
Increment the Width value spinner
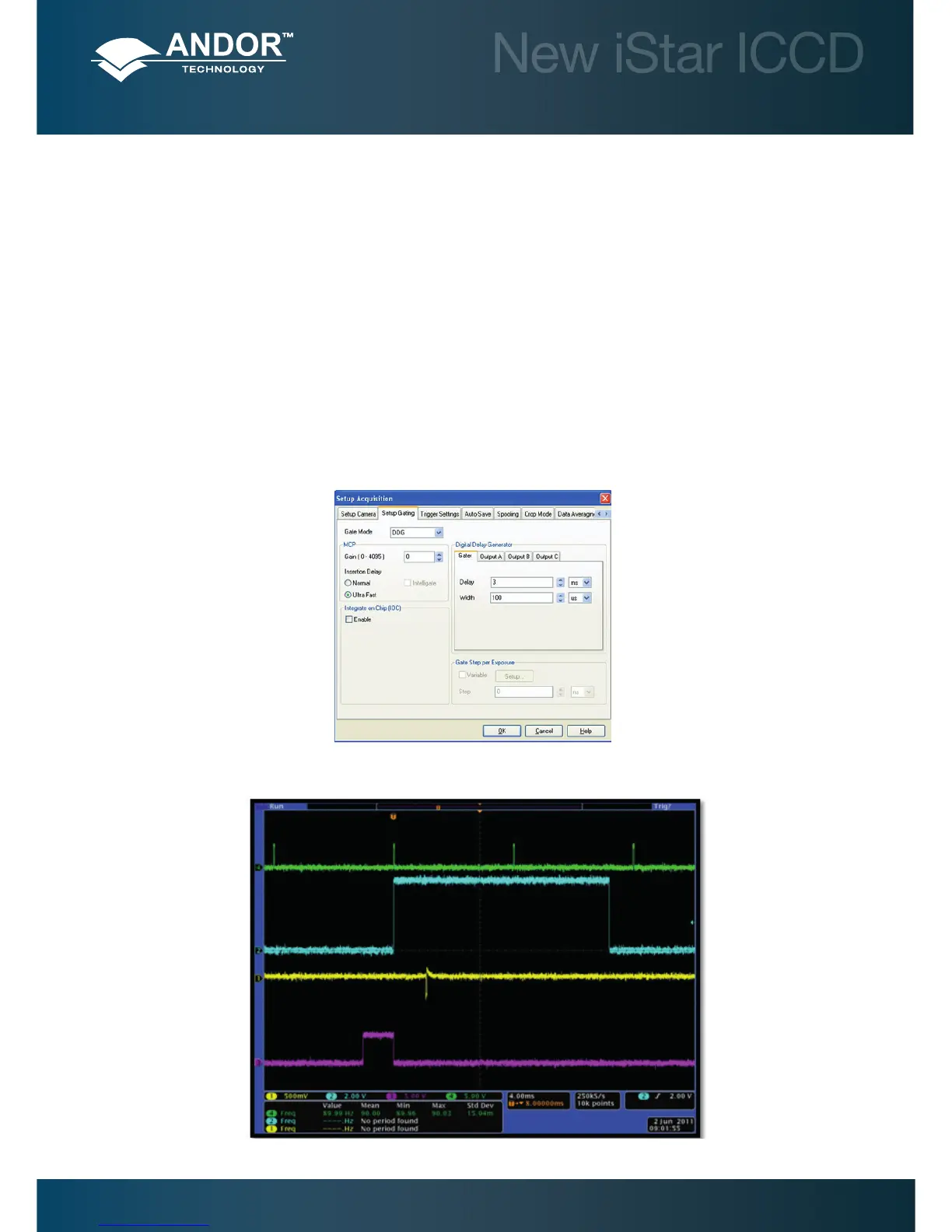[x=560, y=596]
